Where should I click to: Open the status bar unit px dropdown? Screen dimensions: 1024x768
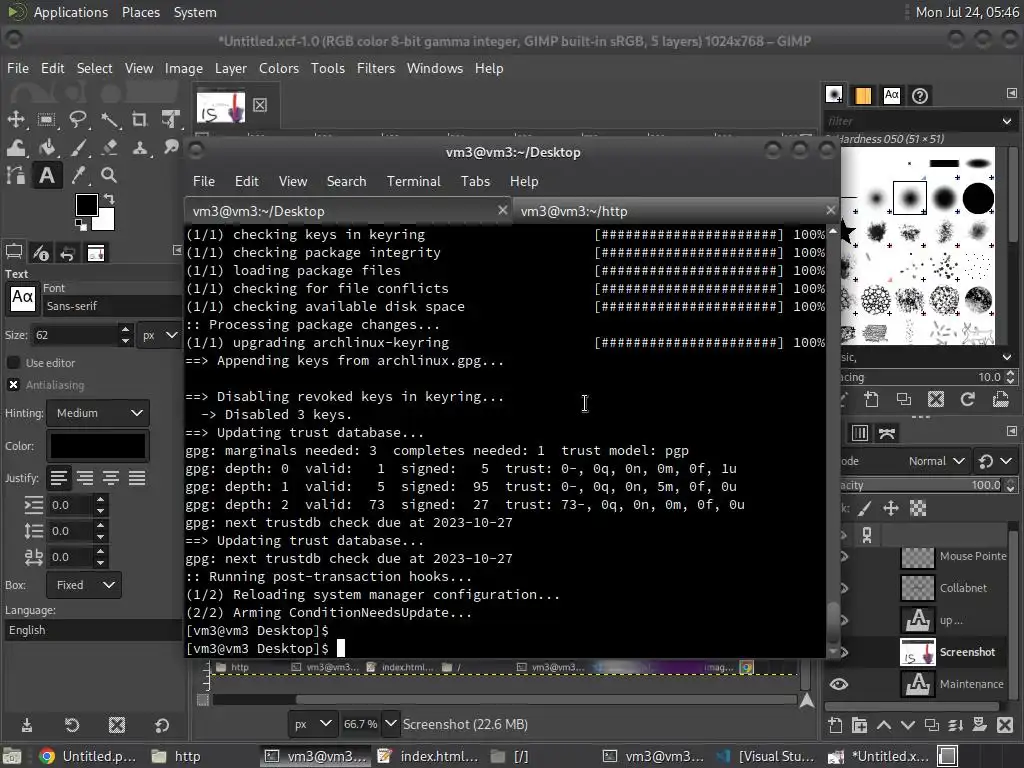312,724
